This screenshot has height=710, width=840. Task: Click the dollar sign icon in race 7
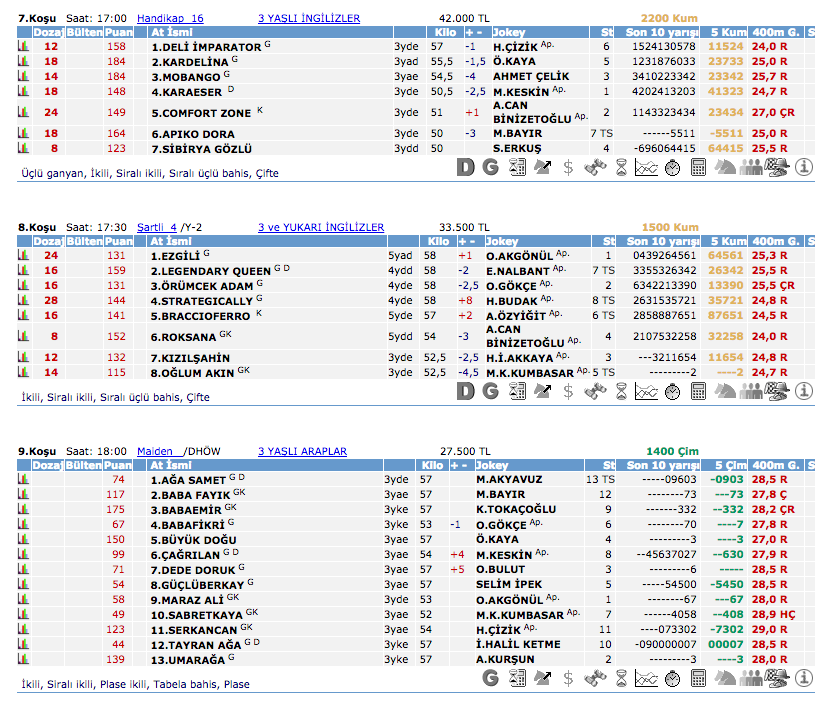click(x=568, y=167)
